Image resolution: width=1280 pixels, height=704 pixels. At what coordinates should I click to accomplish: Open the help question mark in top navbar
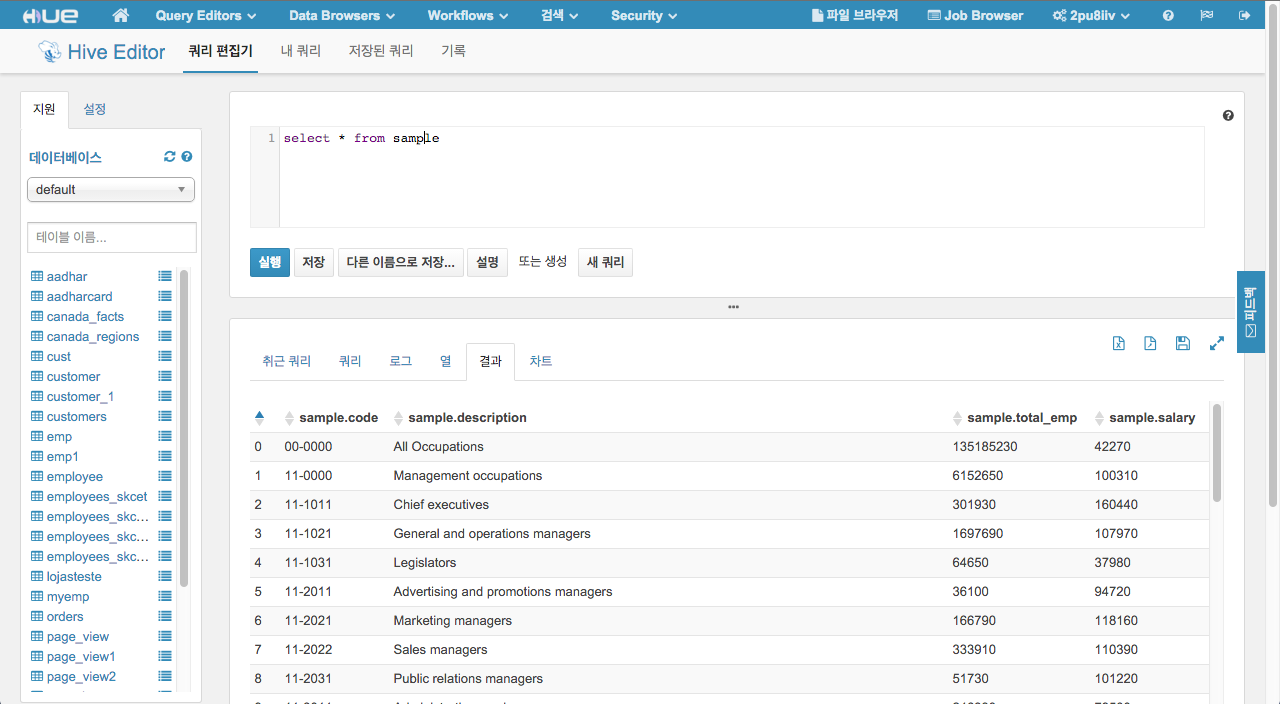pyautogui.click(x=1168, y=15)
